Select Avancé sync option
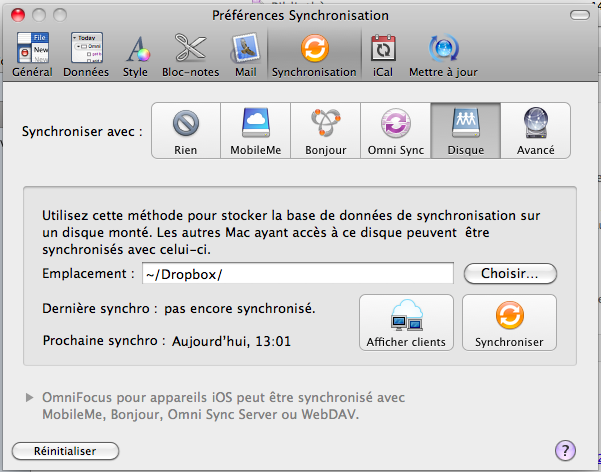This screenshot has width=601, height=472. (x=535, y=130)
